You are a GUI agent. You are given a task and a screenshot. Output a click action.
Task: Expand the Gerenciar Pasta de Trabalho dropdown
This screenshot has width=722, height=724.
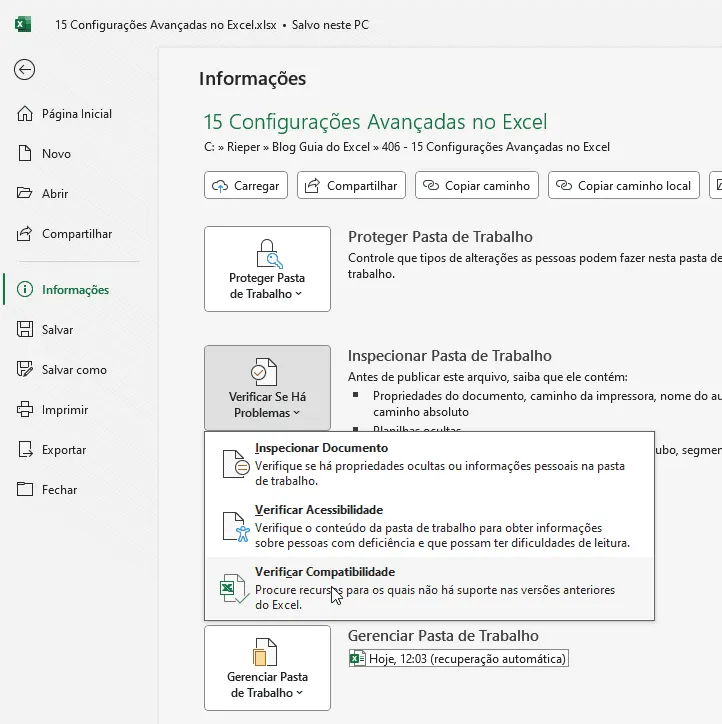point(267,668)
